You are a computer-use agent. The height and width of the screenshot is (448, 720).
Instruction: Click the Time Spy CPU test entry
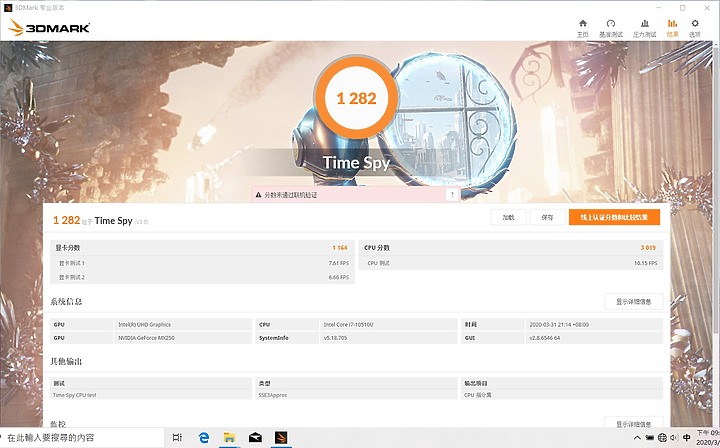(75, 395)
